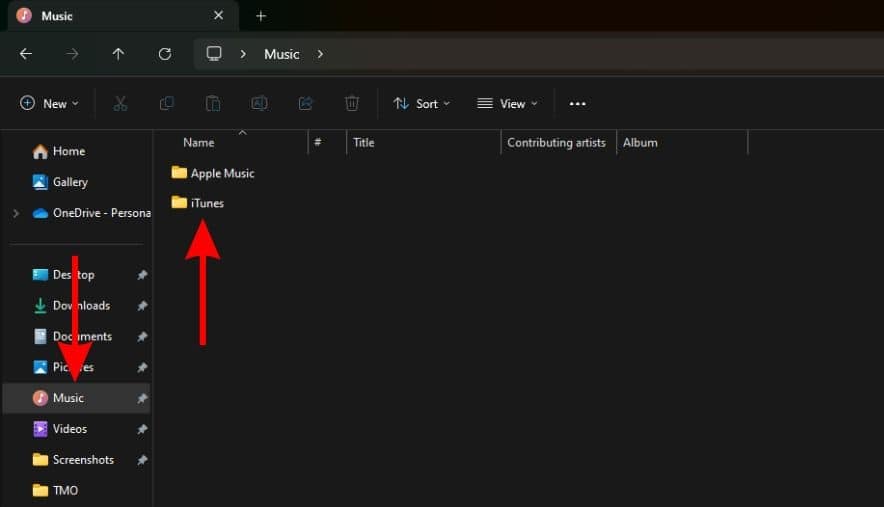Click the Delete trash can icon
Screen dimensions: 884x507
[352, 103]
